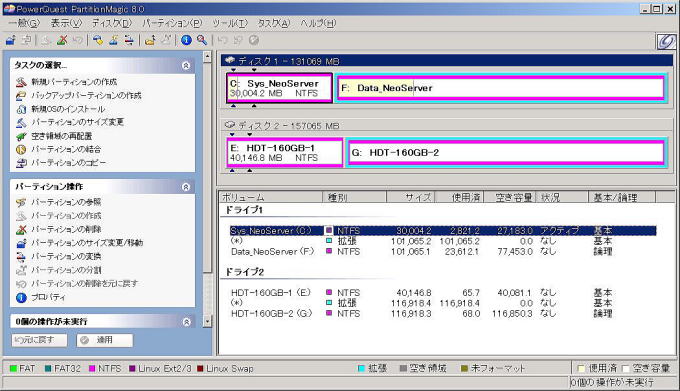Image resolution: width=680 pixels, height=391 pixels.
Task: Click the green FAT legend swatch
Action: click(13, 368)
